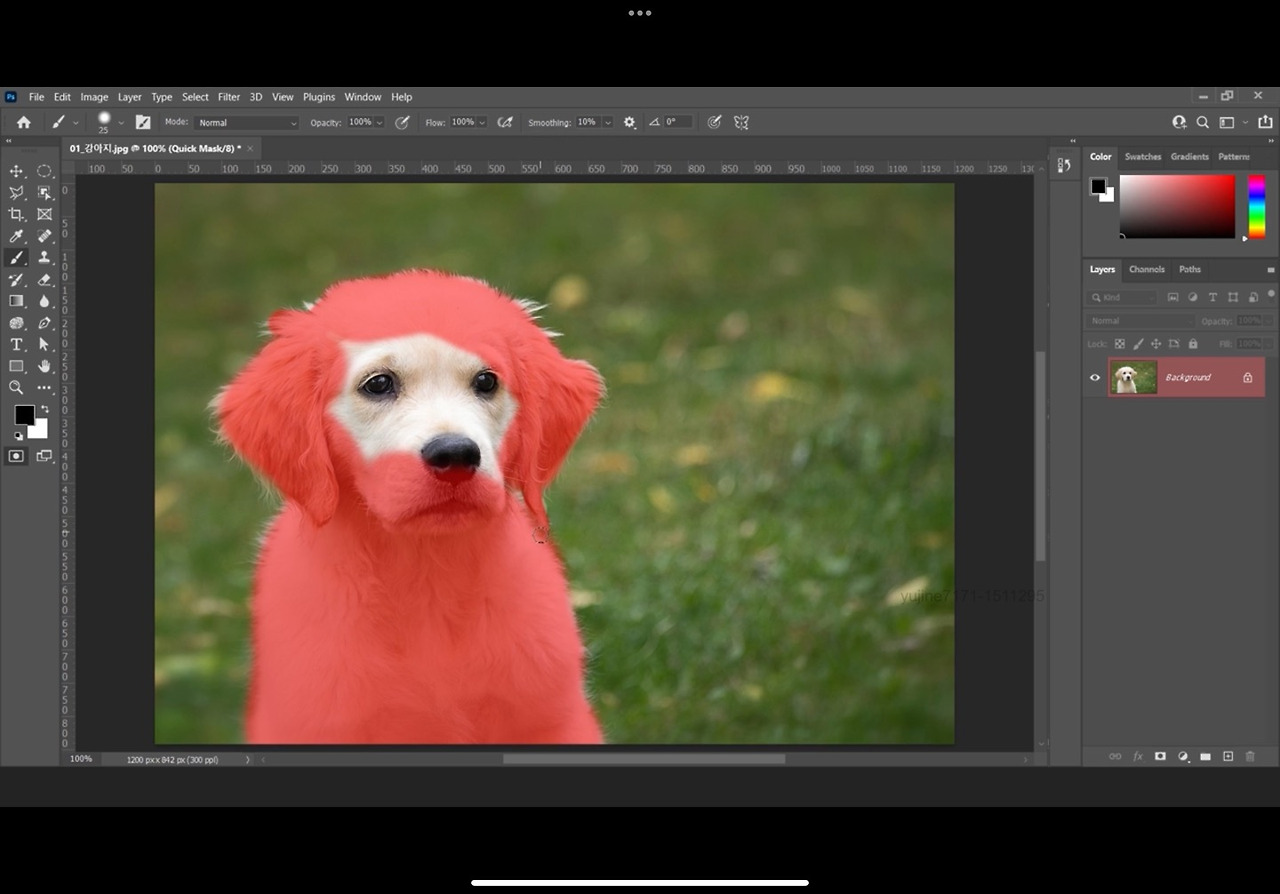
Task: Select the Object Selection tool
Action: point(44,193)
